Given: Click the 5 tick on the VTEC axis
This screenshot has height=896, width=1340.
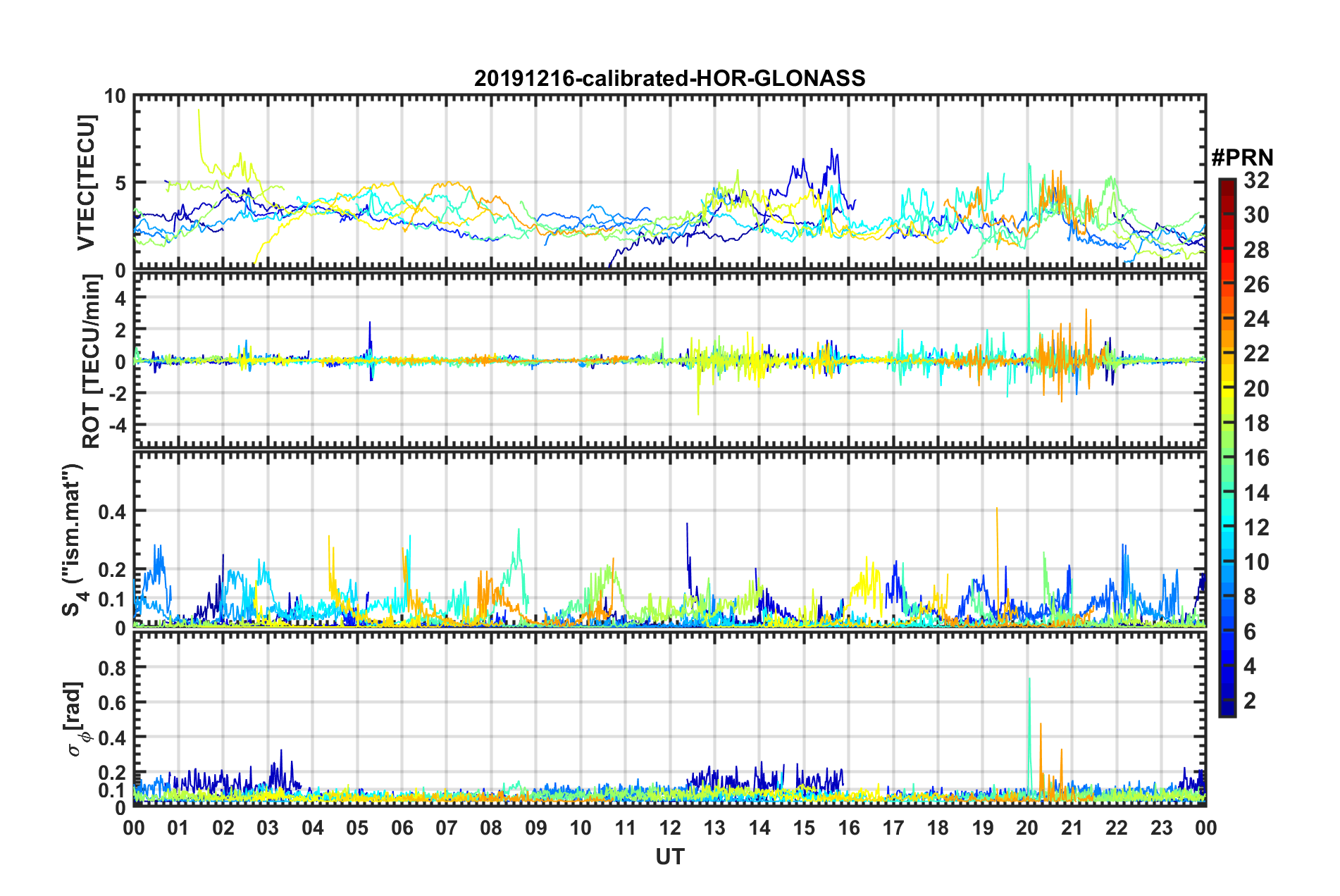Looking at the screenshot, I should (x=121, y=183).
